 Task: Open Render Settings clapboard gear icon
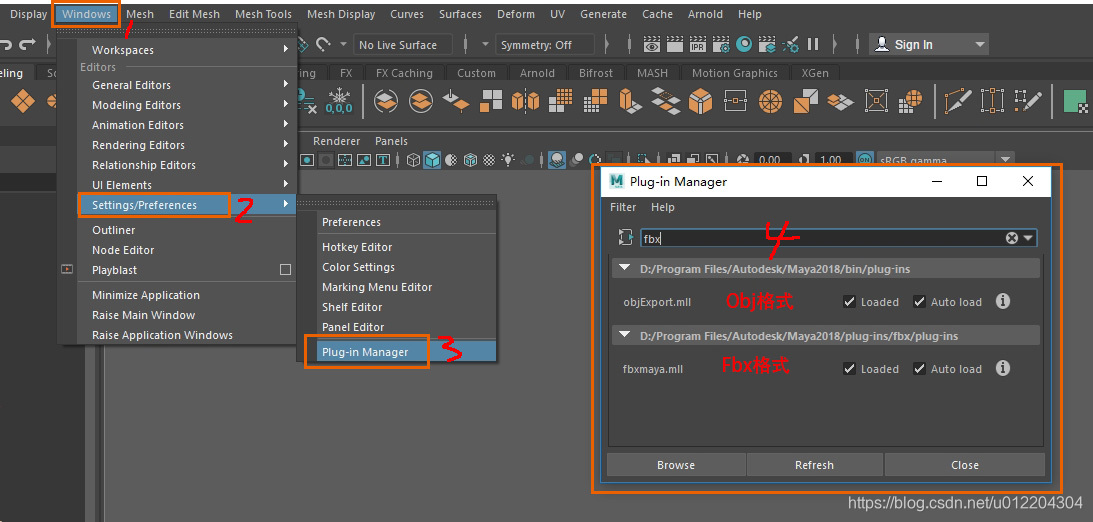tap(721, 45)
